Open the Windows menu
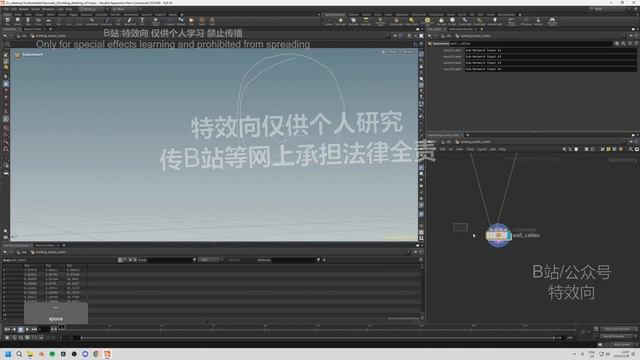This screenshot has width=640, height=360. click(48, 9)
